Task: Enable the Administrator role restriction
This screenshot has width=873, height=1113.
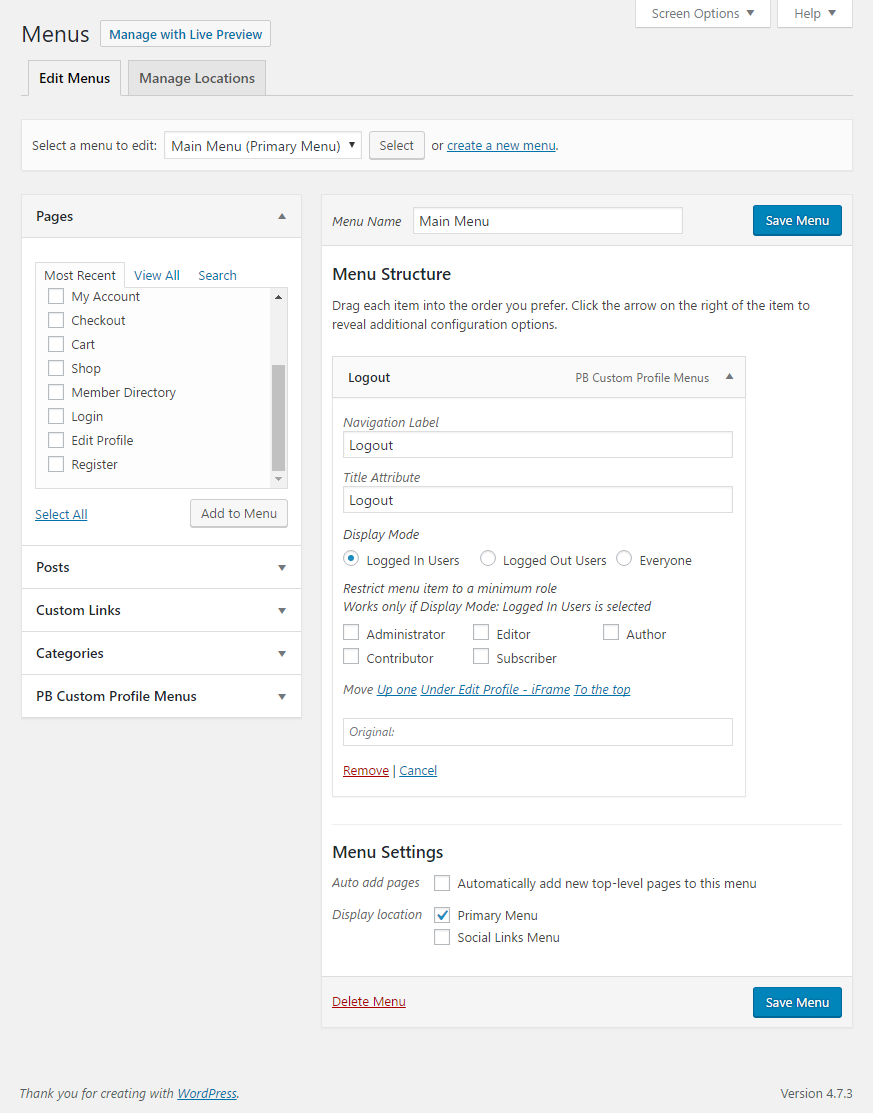Action: (351, 633)
